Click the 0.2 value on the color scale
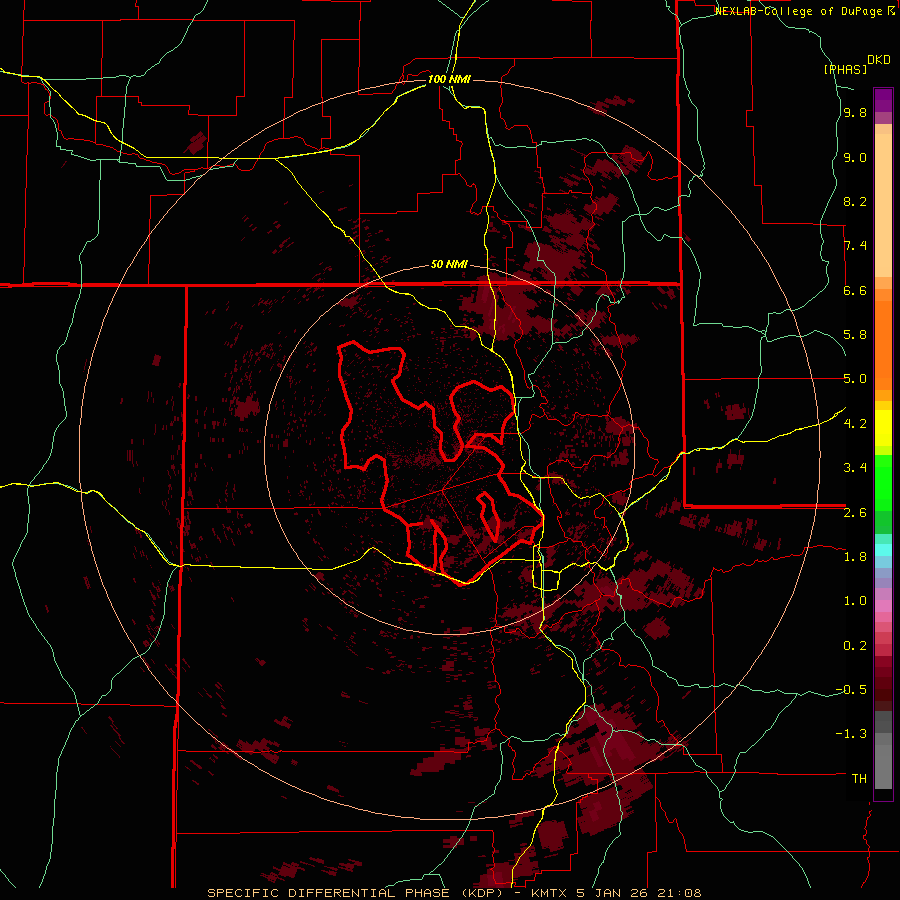The image size is (900, 900). pos(855,645)
